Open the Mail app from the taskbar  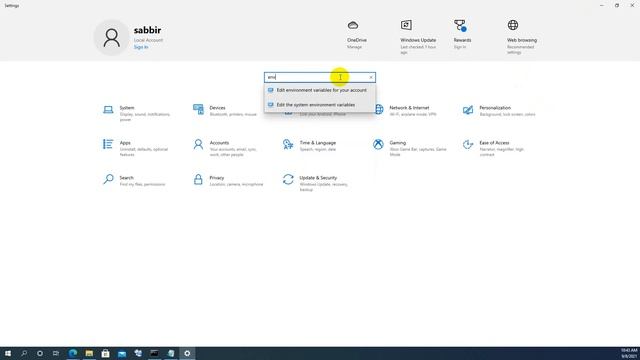(122, 353)
